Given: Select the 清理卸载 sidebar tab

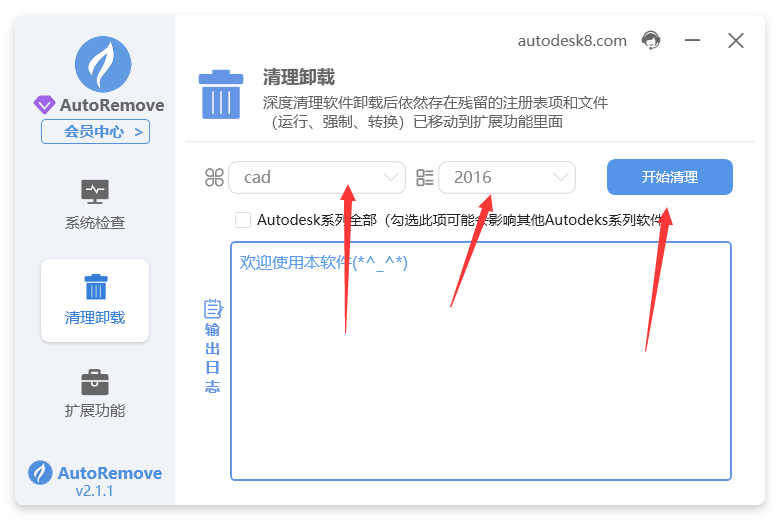Looking at the screenshot, I should (95, 300).
